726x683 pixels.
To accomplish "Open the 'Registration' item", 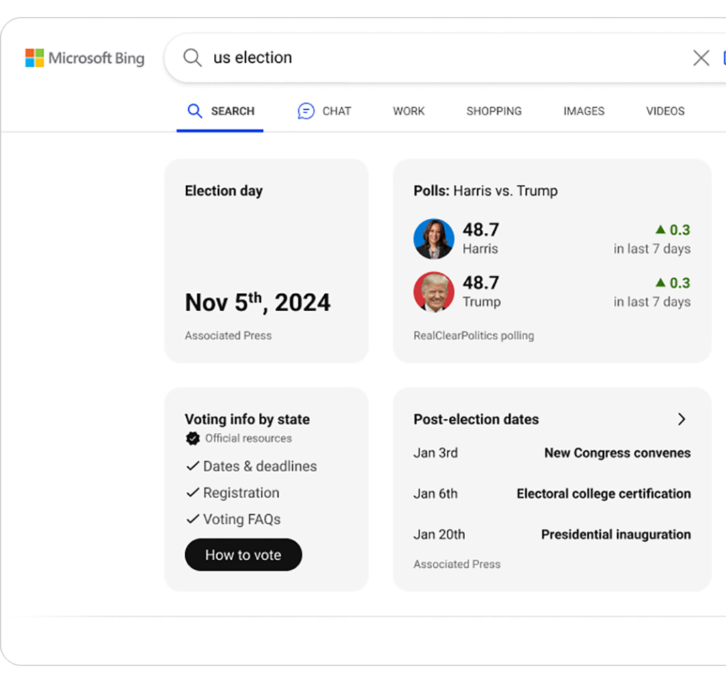I will click(x=241, y=493).
